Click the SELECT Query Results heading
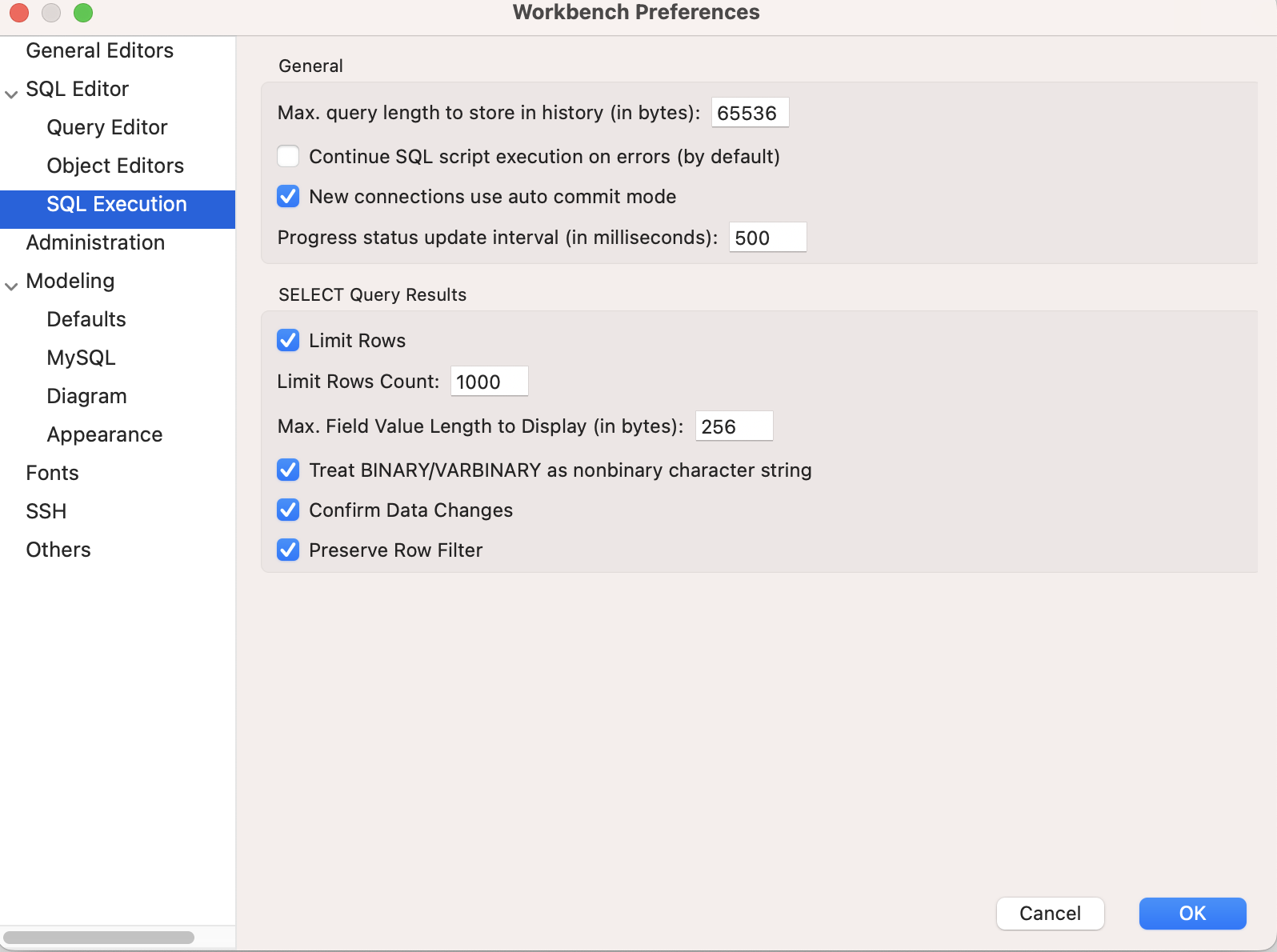The height and width of the screenshot is (952, 1277). click(x=372, y=294)
